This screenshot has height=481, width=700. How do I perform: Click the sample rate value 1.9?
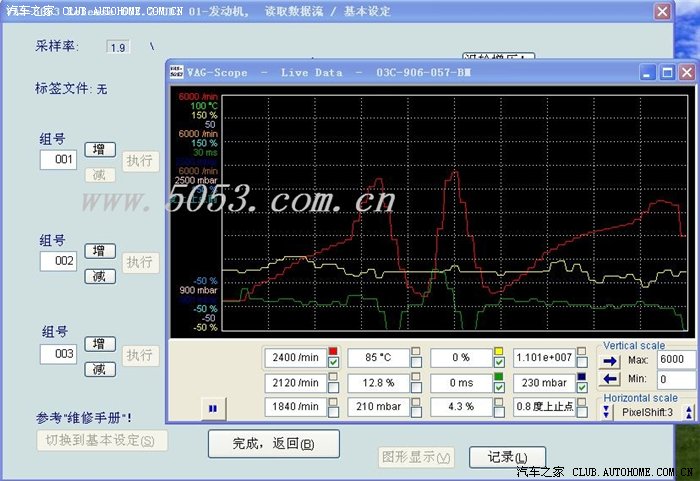click(118, 47)
